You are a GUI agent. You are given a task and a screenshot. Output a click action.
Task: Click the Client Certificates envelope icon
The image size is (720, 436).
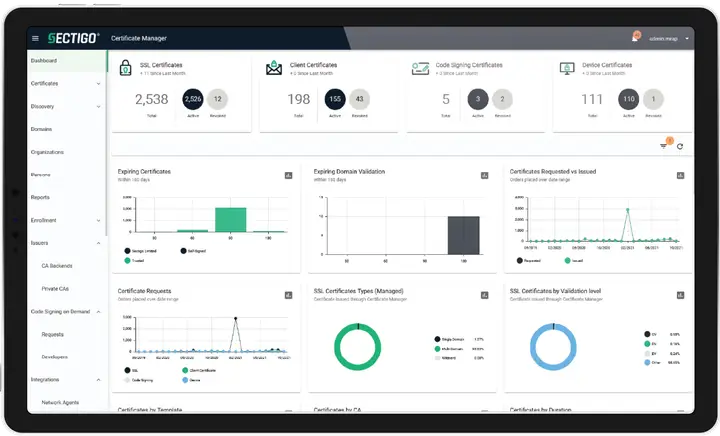(x=272, y=69)
